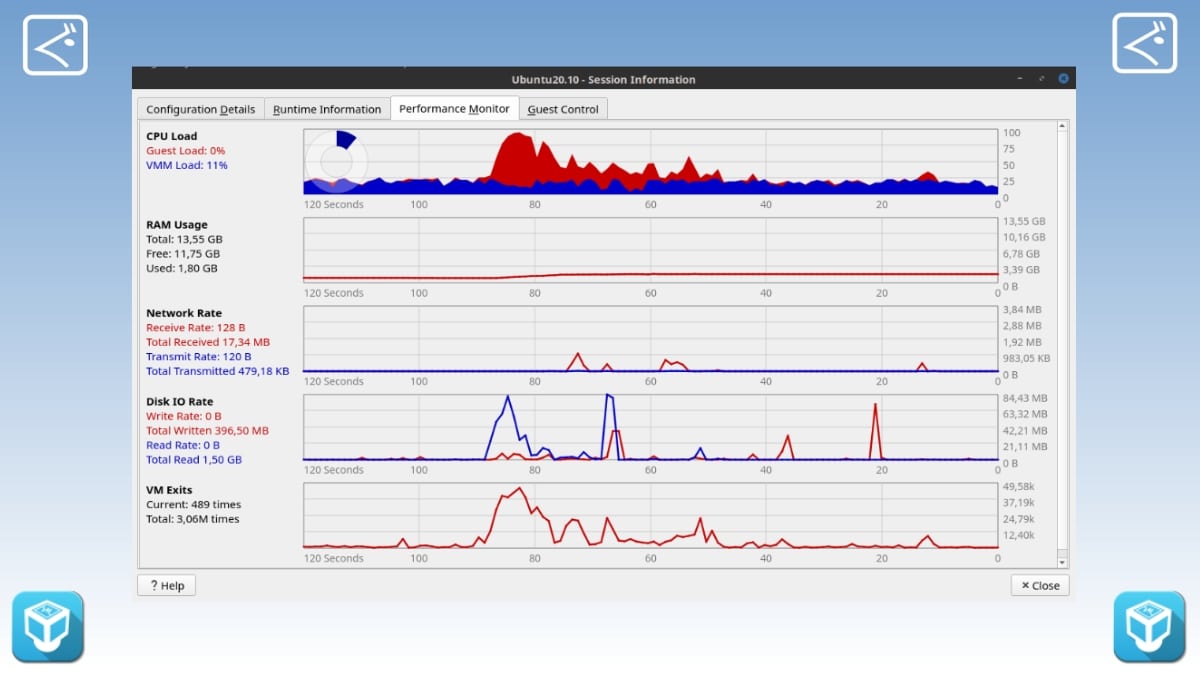Click the CPU Load chart area

pos(651,161)
